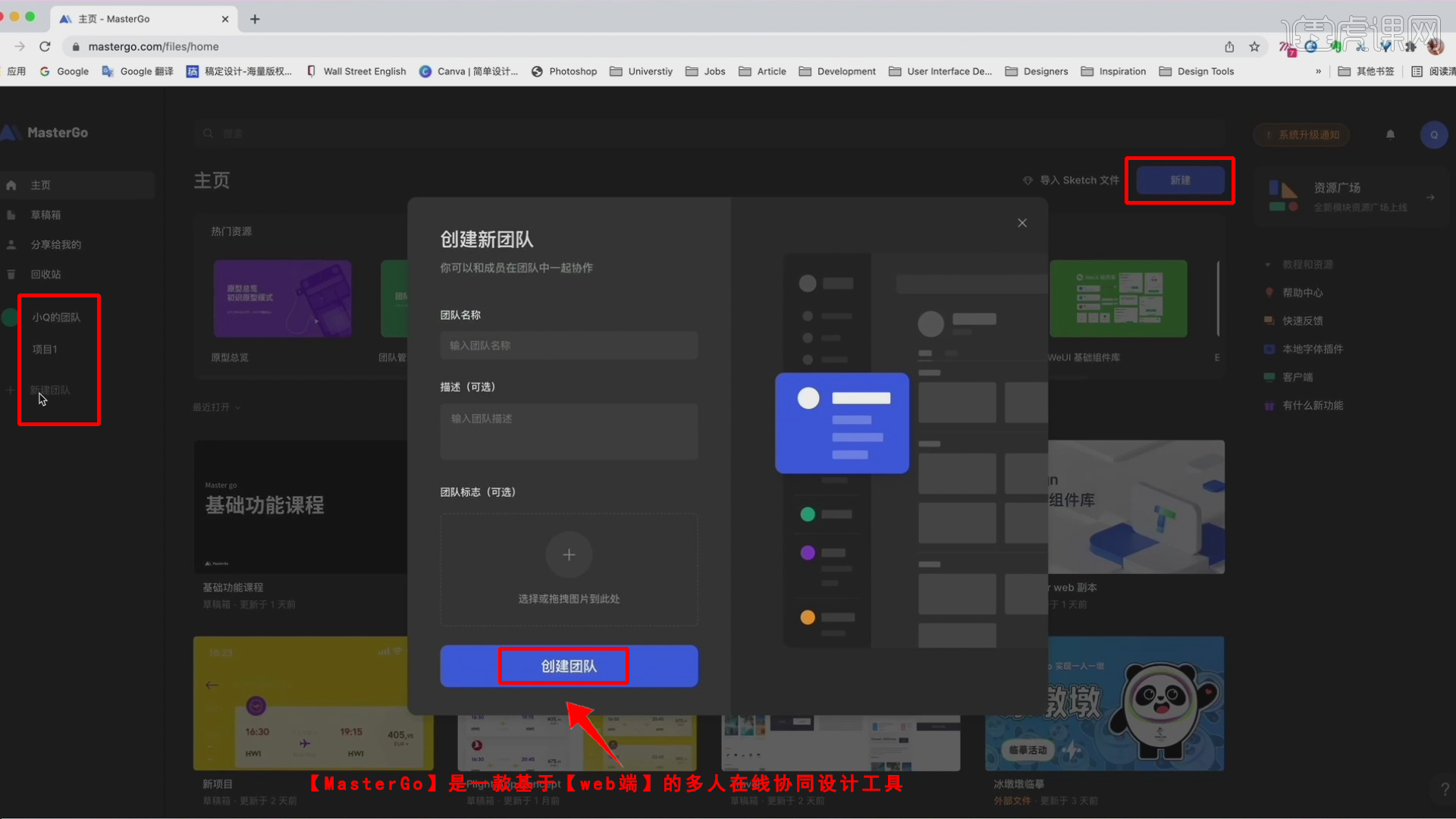Open the 草稿箱 drafts section

coord(11,215)
